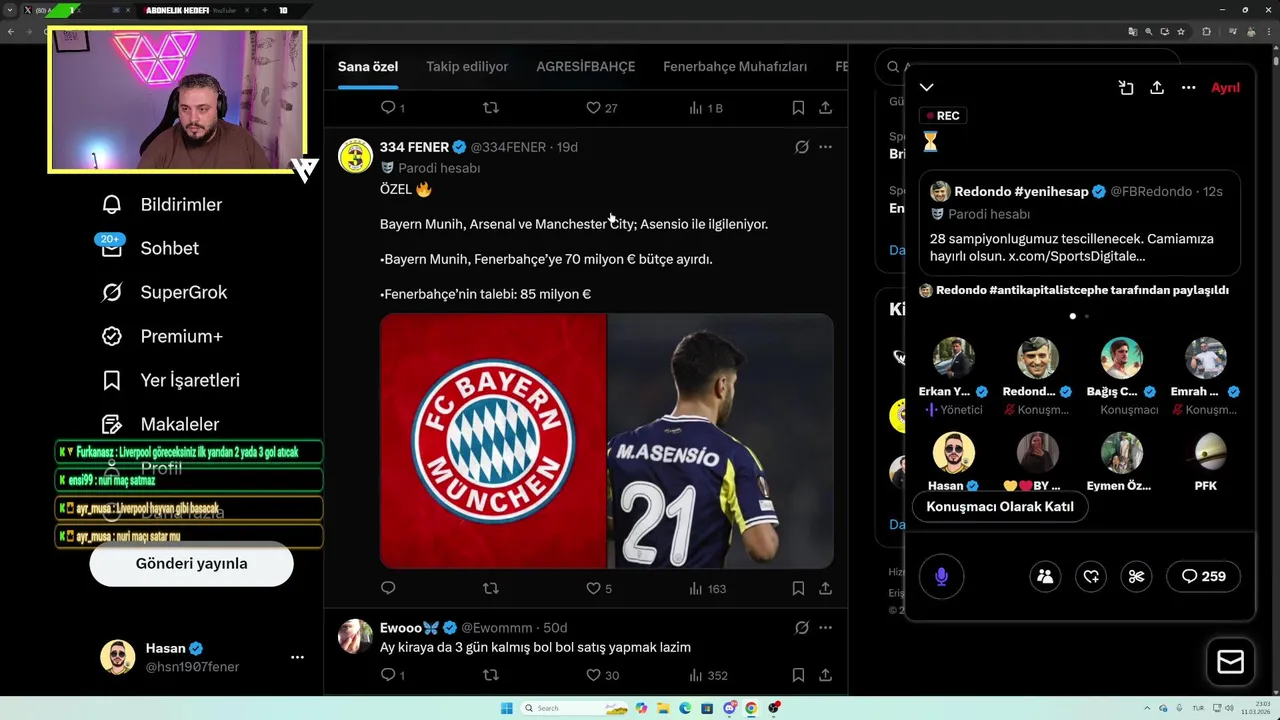Screen dimensions: 1280x720
Task: Click Konuşmacı Olarak Katıl button
Action: 1000,506
